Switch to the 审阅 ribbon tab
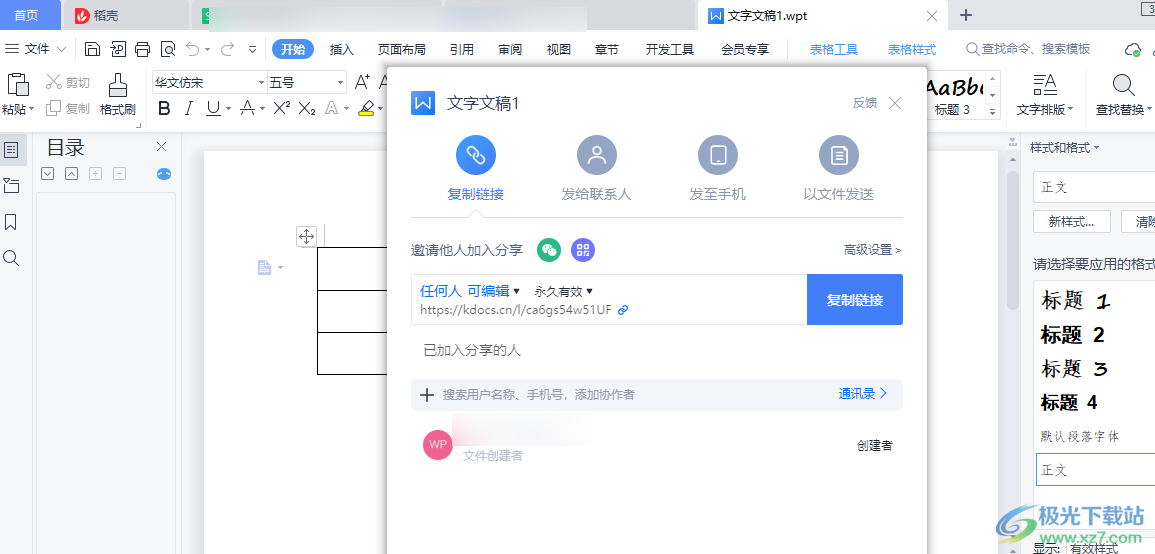Image resolution: width=1155 pixels, height=554 pixels. click(510, 49)
